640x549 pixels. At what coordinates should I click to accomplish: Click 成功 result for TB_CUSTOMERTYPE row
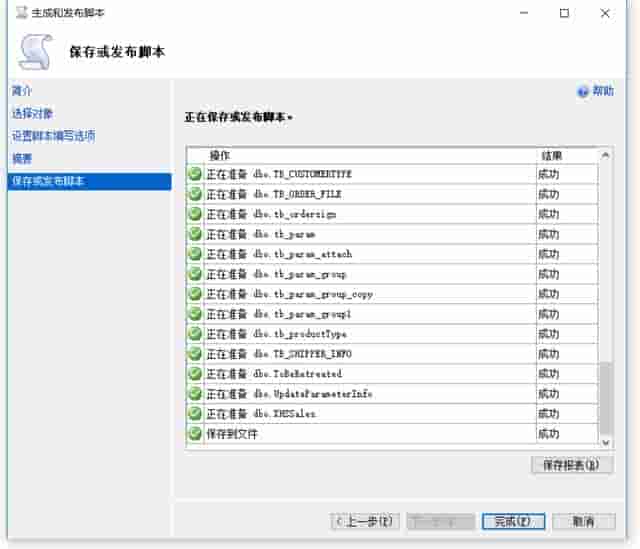(x=548, y=174)
